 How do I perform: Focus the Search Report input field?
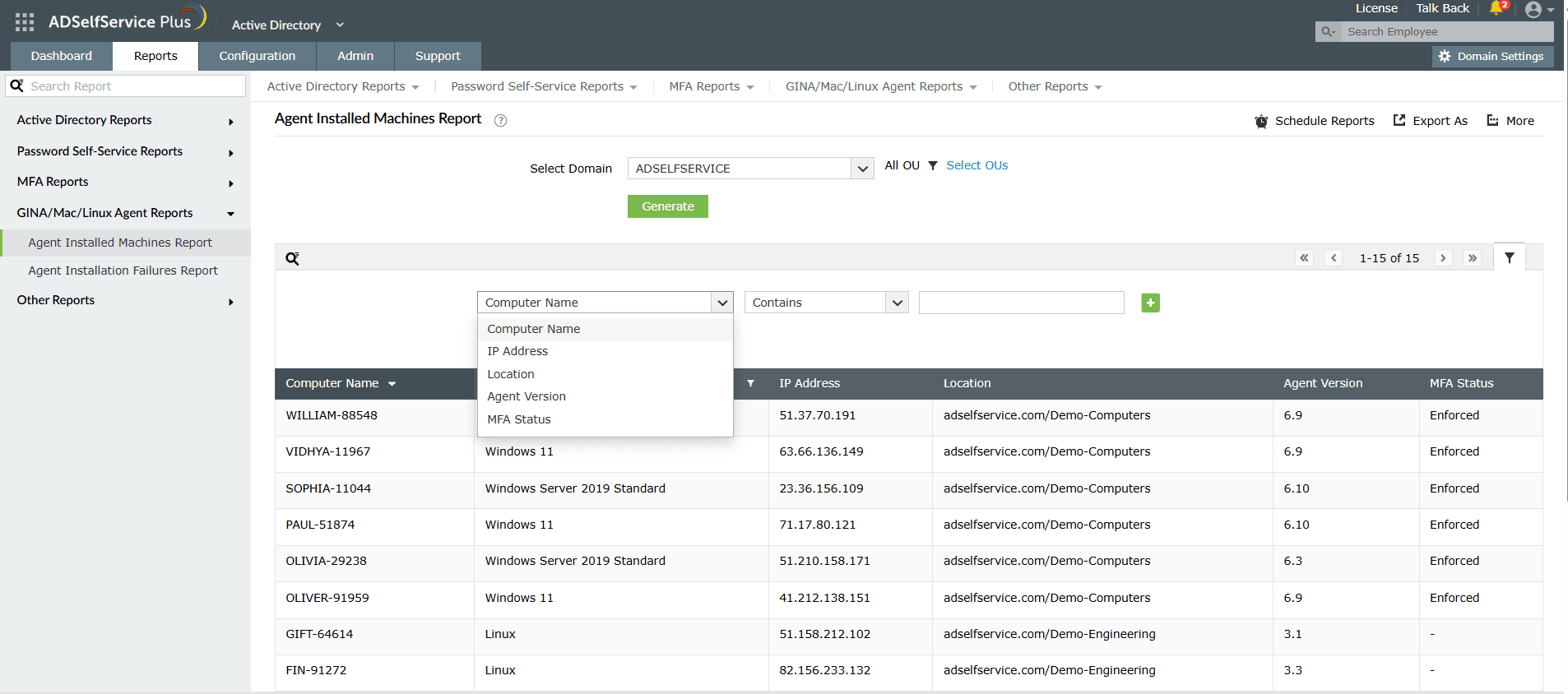point(136,86)
